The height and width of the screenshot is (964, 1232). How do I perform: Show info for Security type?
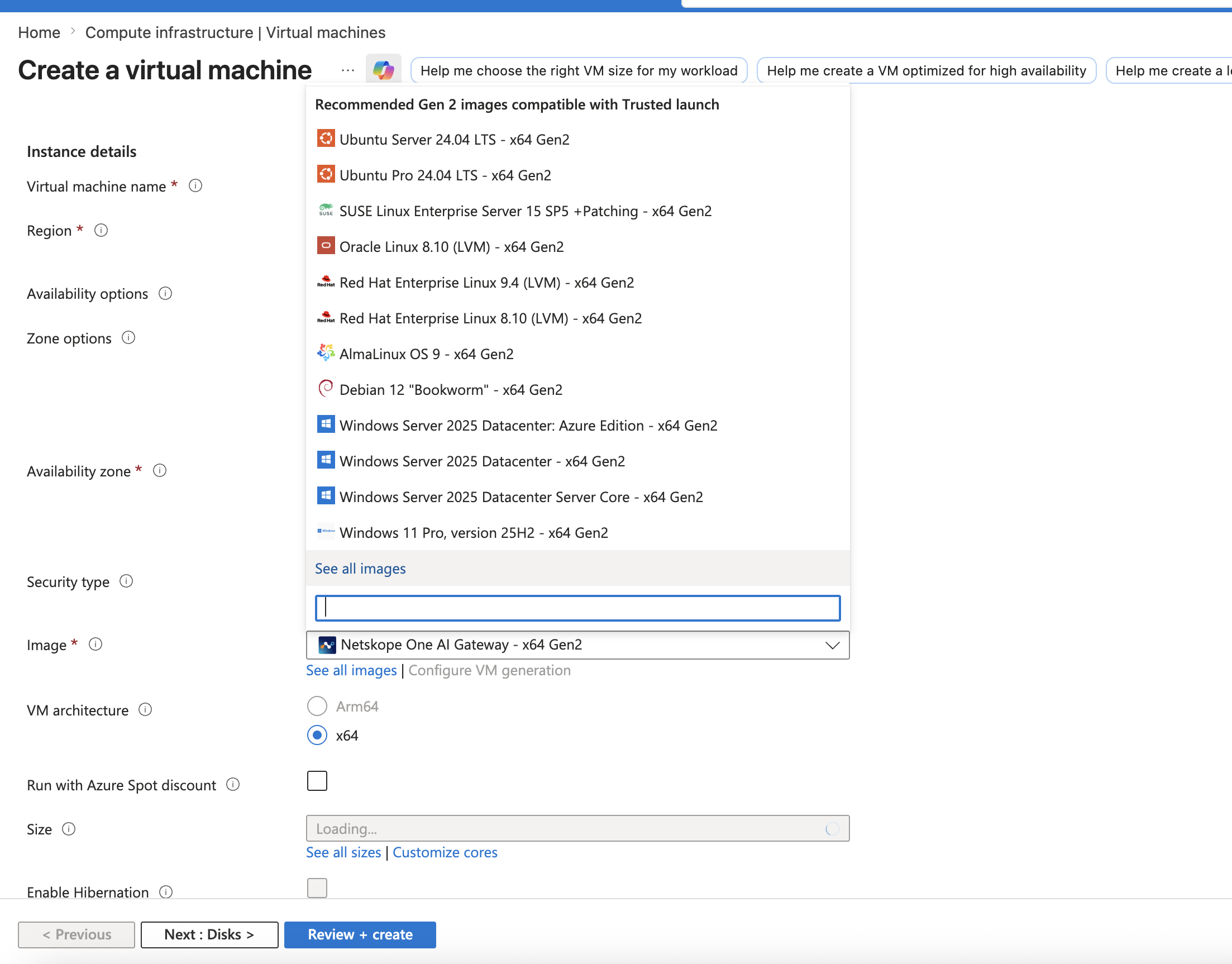coord(126,581)
